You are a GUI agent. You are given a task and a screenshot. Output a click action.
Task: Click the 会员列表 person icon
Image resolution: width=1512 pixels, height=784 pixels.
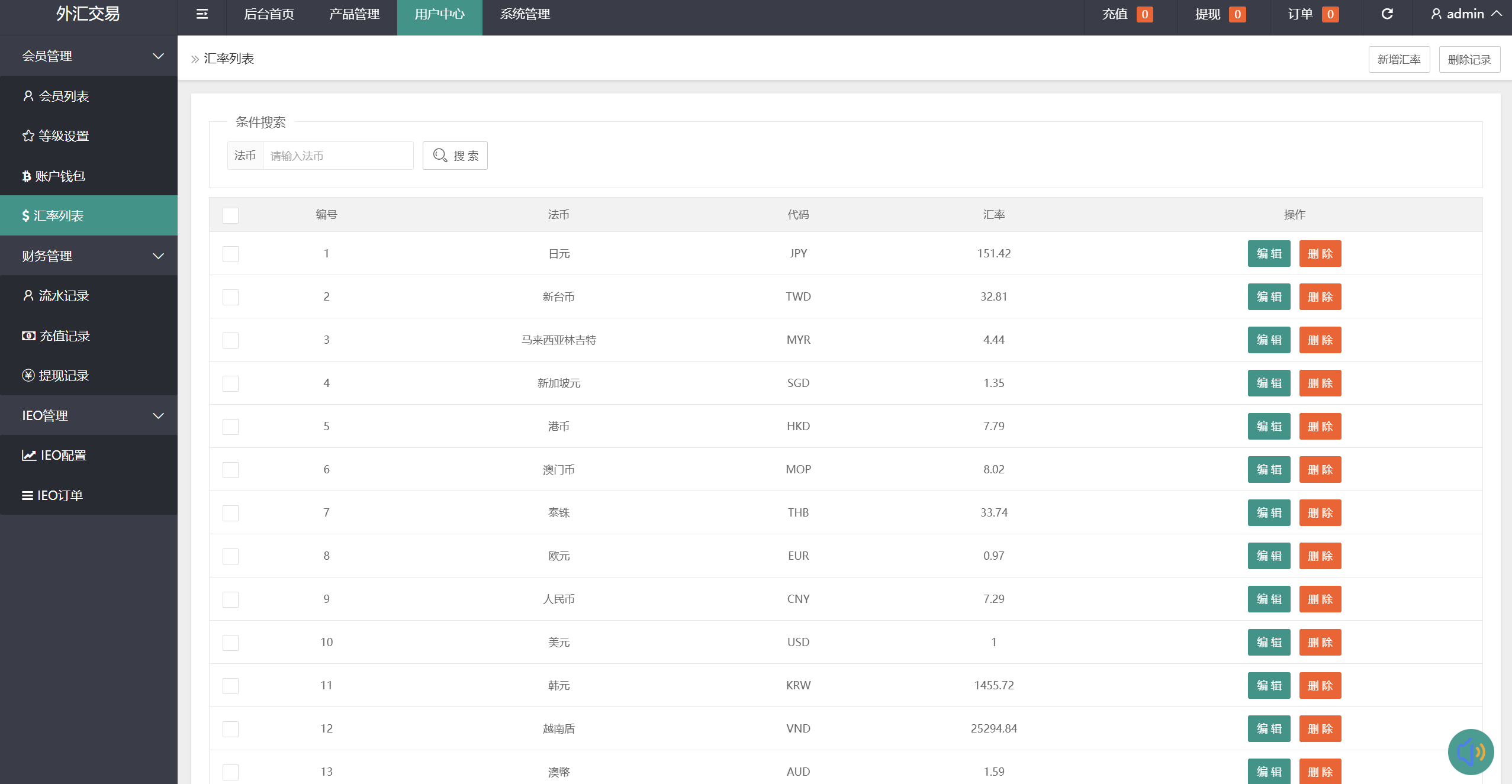click(x=28, y=96)
